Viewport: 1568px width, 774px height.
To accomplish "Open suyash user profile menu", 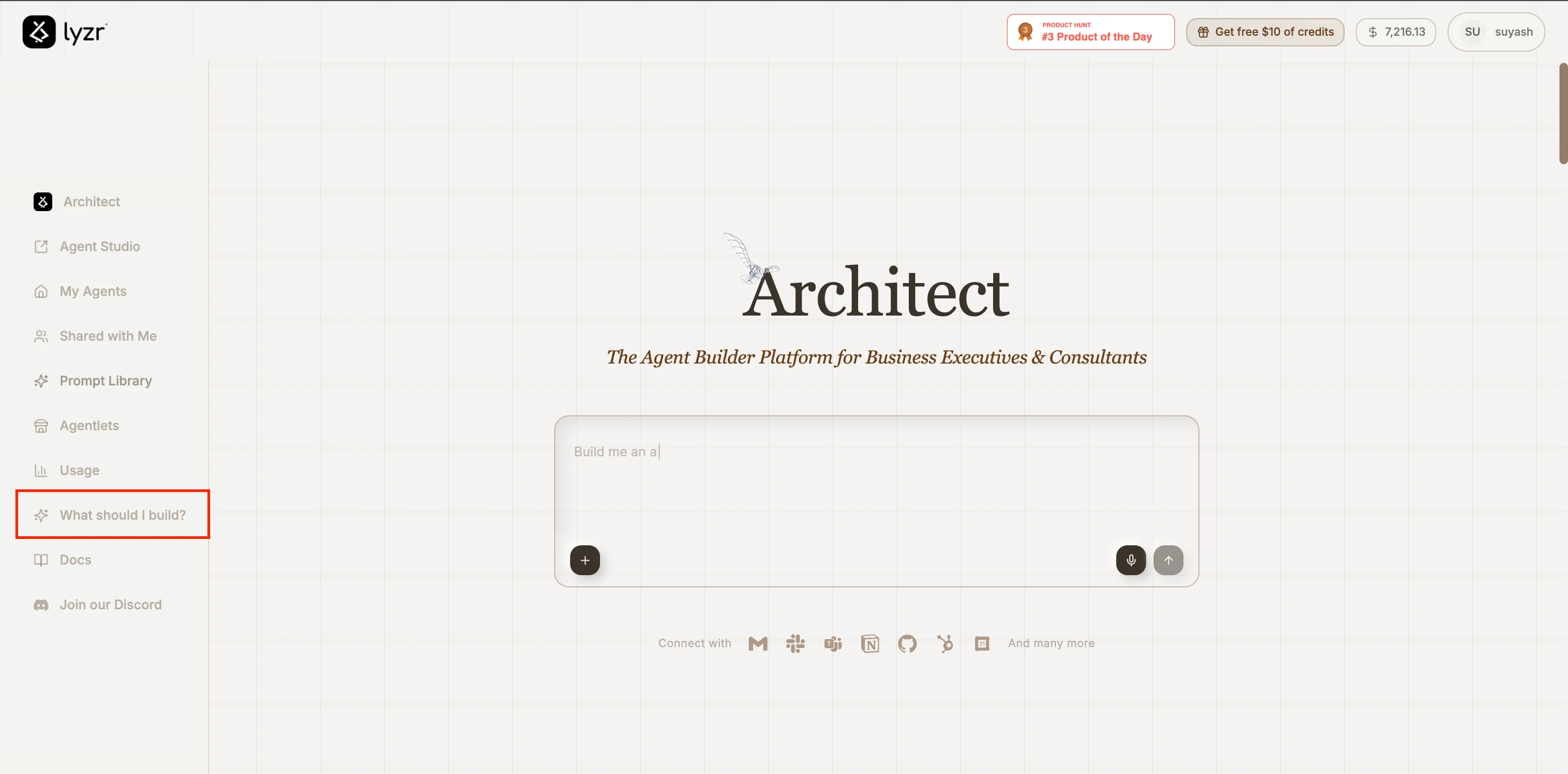I will pyautogui.click(x=1495, y=31).
